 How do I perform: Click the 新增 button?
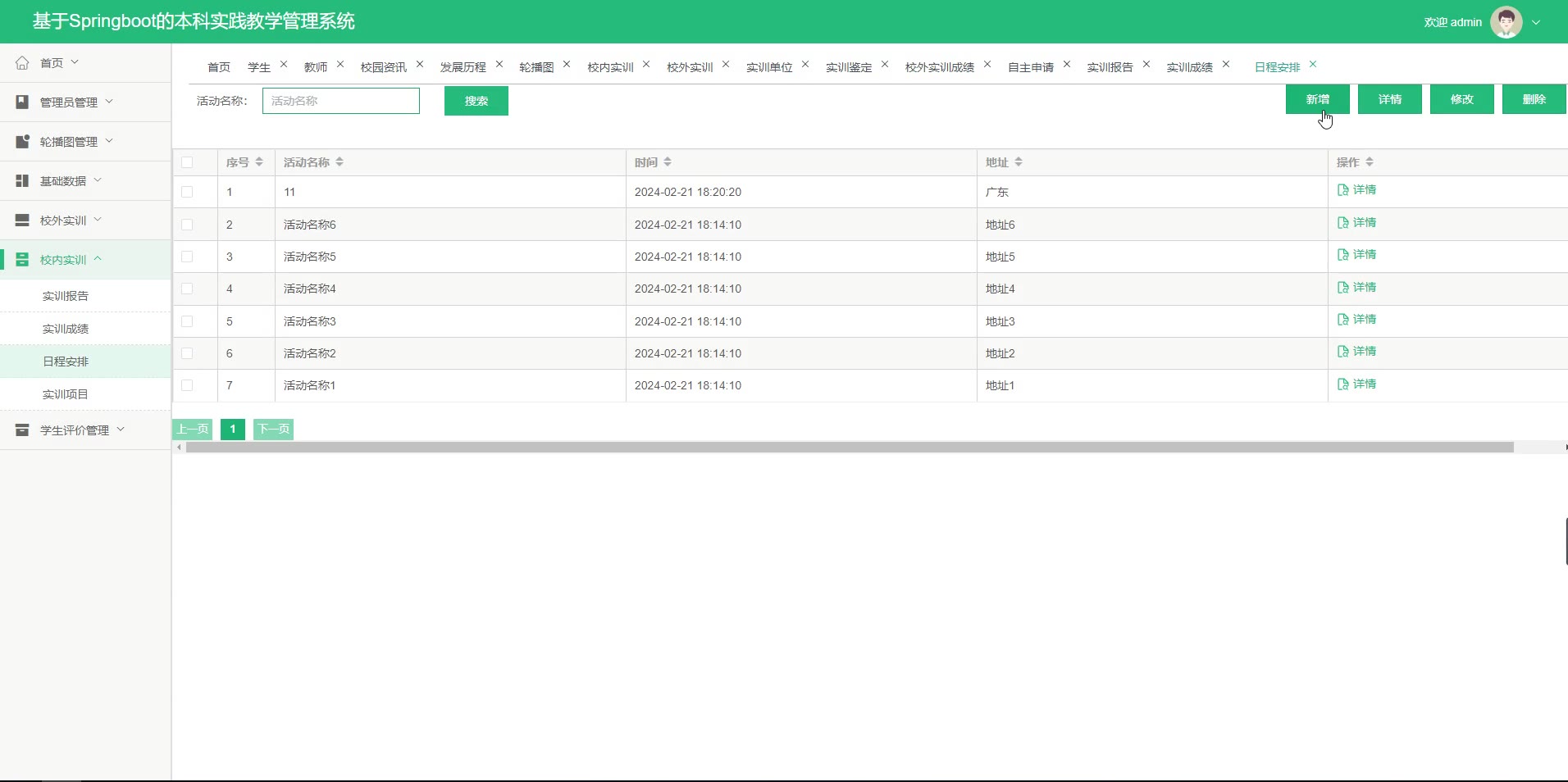(1318, 99)
